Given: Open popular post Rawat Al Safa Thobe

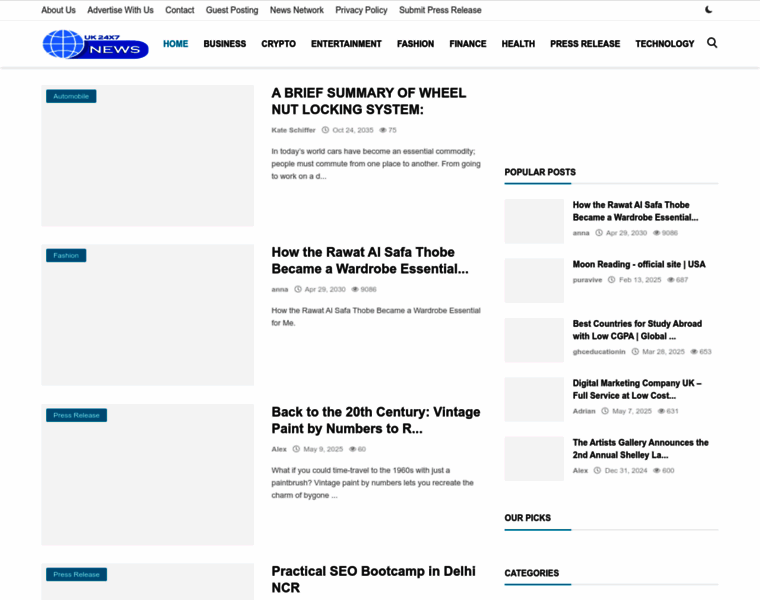Looking at the screenshot, I should click(635, 211).
